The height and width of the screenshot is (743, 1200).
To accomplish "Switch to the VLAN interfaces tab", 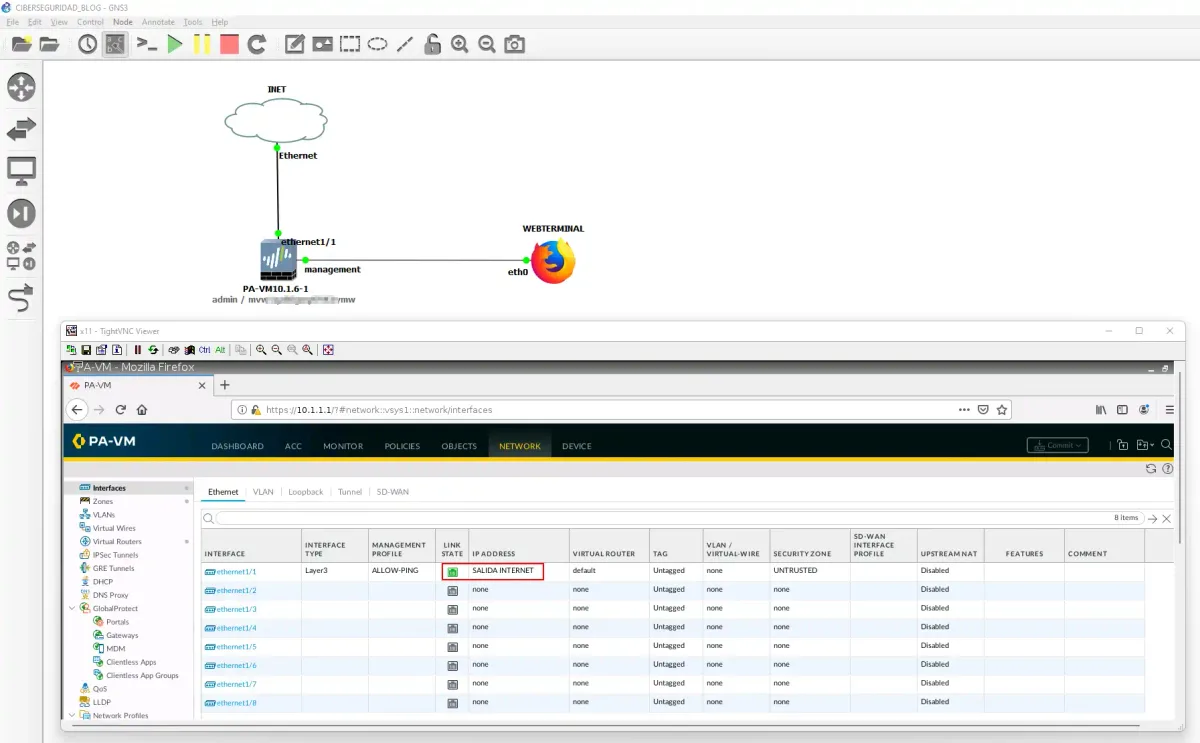I will tap(263, 492).
